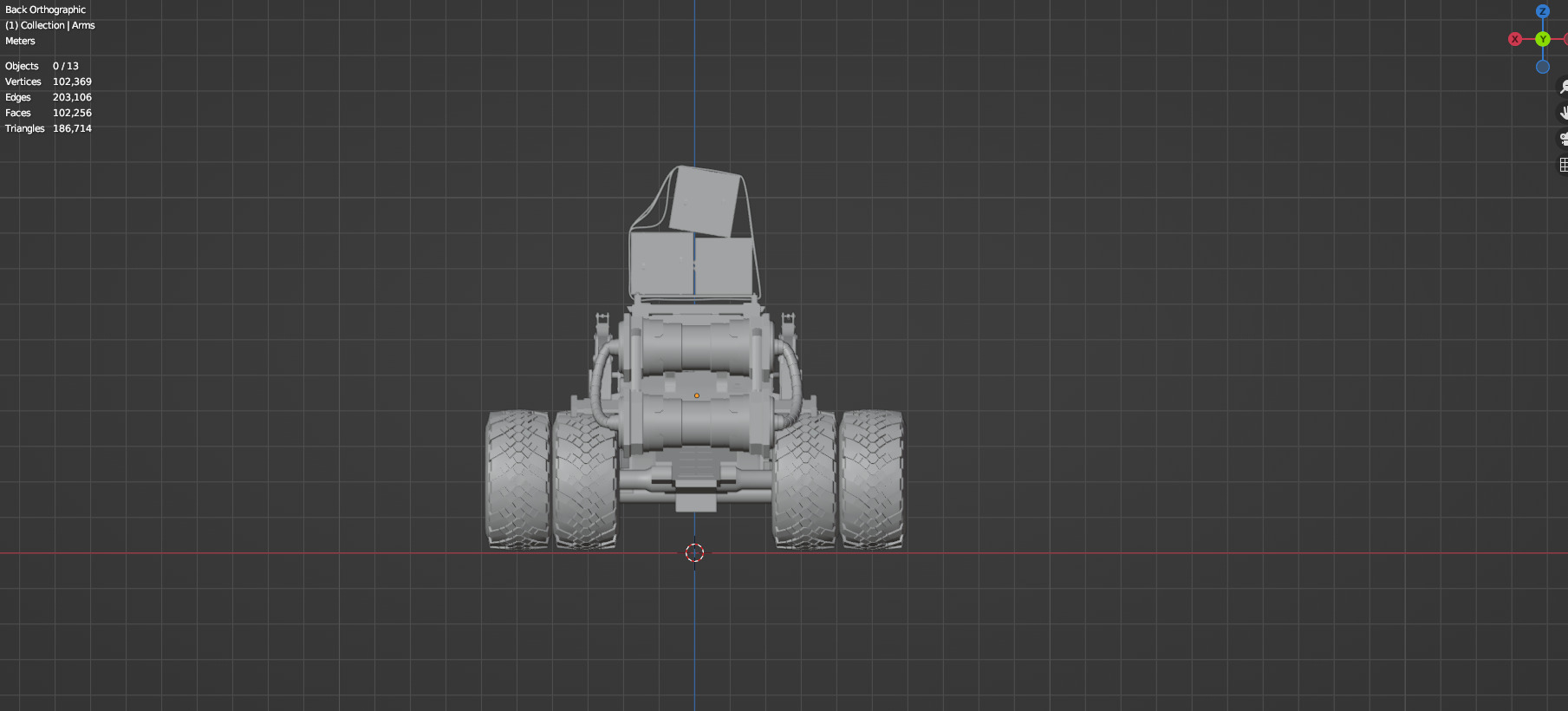The width and height of the screenshot is (1568, 711).
Task: Click the 'Objects' statistics label
Action: (22, 66)
